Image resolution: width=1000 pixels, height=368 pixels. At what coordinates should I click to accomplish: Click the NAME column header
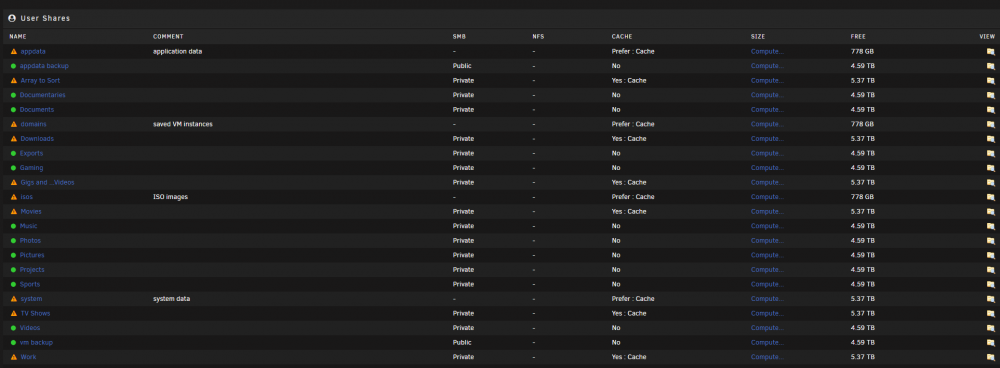click(18, 37)
